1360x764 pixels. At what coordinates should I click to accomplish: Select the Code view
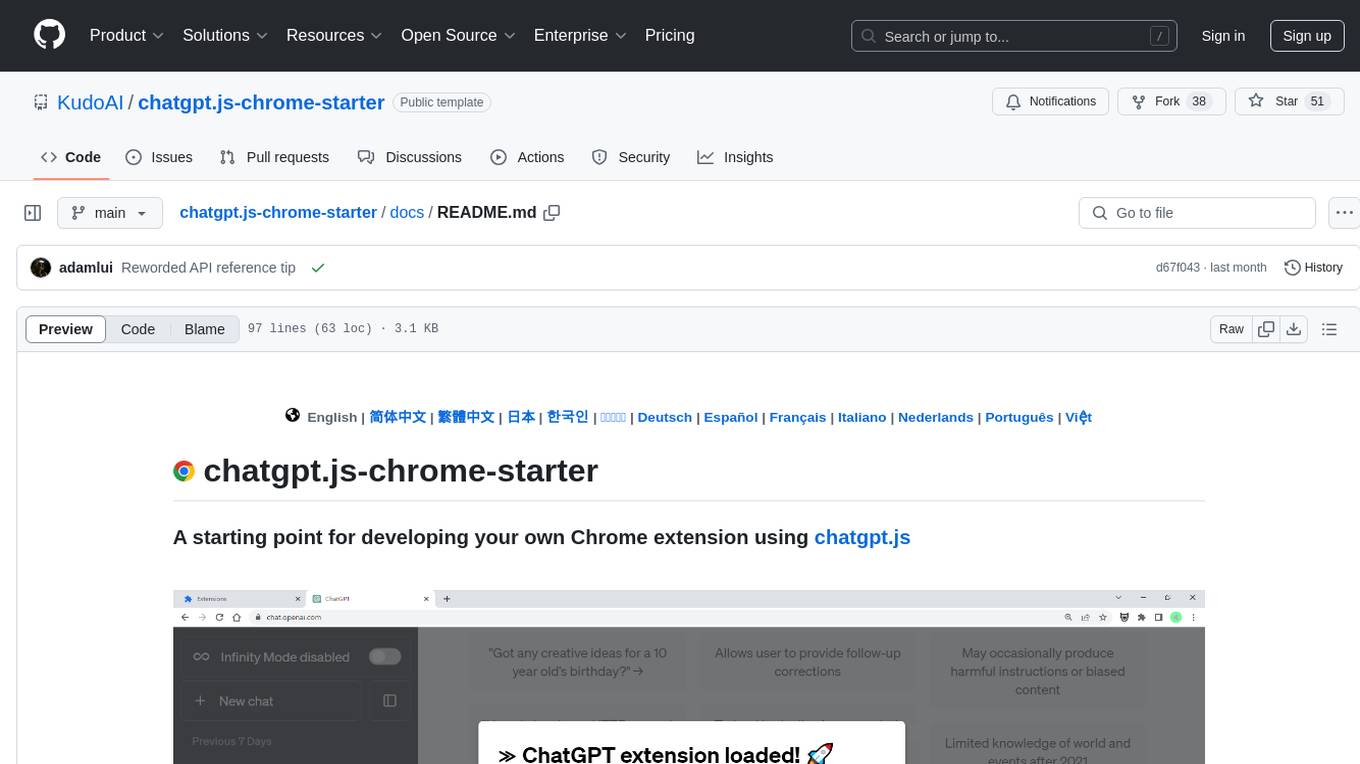click(x=138, y=329)
